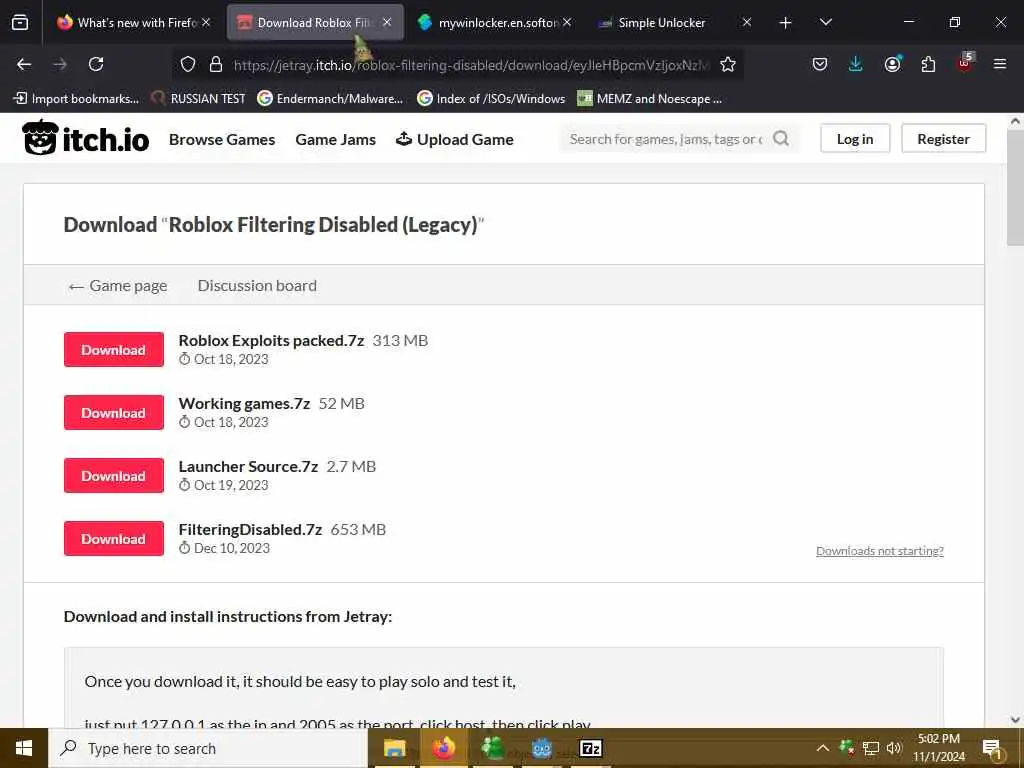Download Working games.7z

pyautogui.click(x=114, y=413)
